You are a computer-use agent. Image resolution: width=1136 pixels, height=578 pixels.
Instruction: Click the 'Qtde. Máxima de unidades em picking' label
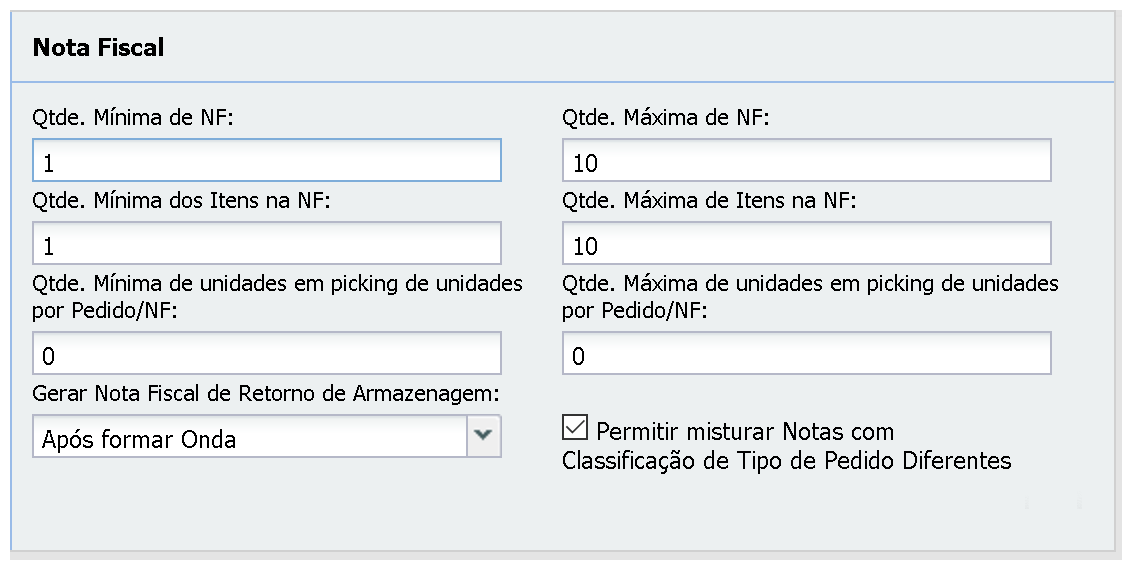click(x=810, y=284)
